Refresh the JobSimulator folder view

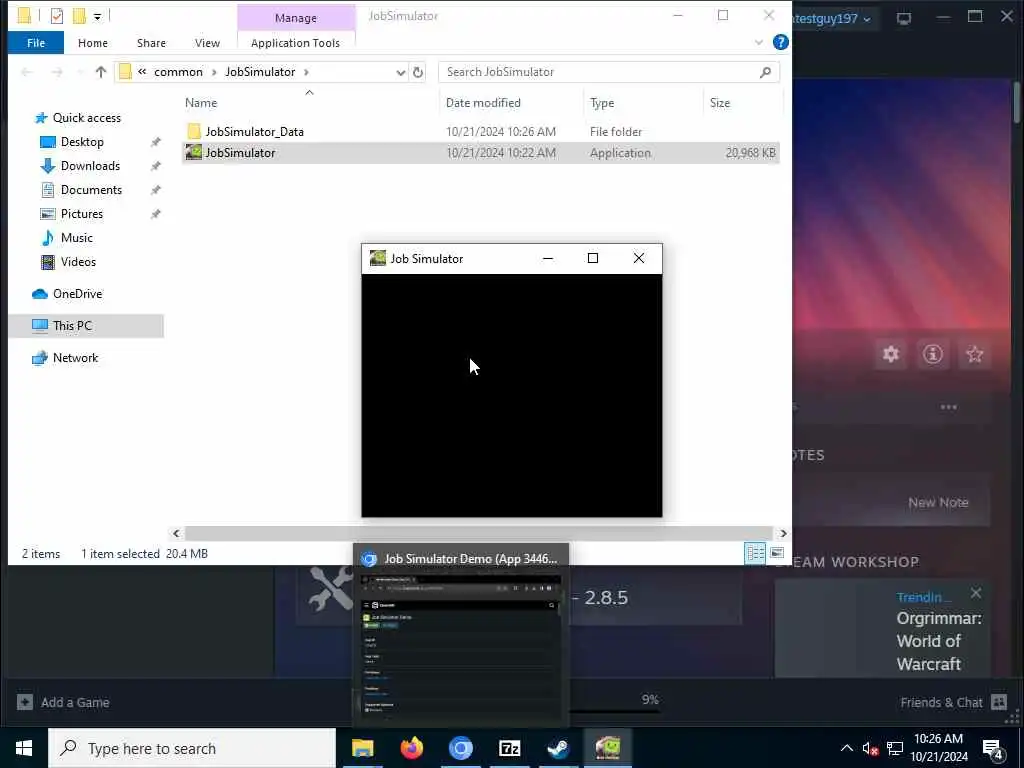click(x=418, y=72)
